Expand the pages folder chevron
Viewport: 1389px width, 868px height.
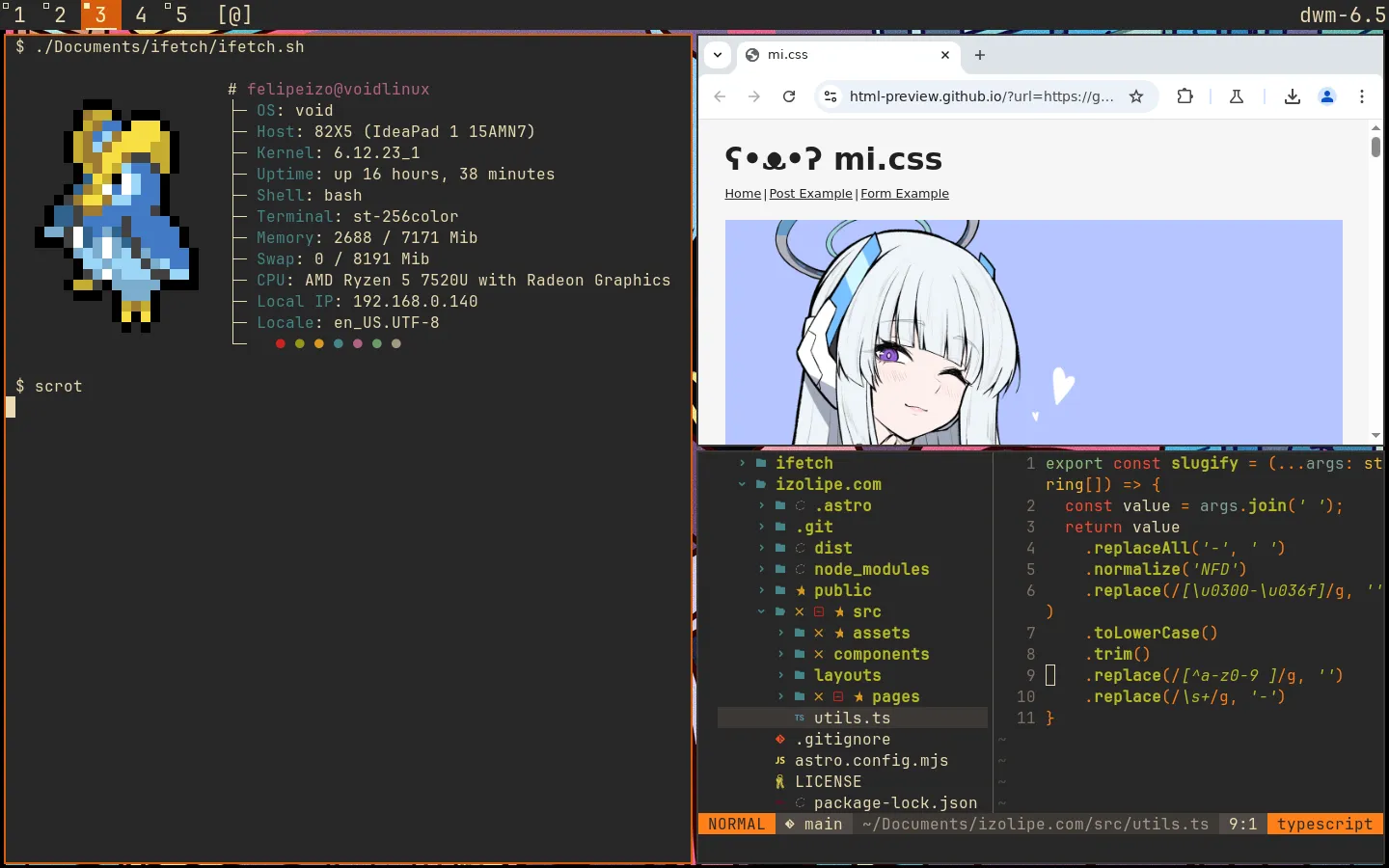tap(780, 697)
